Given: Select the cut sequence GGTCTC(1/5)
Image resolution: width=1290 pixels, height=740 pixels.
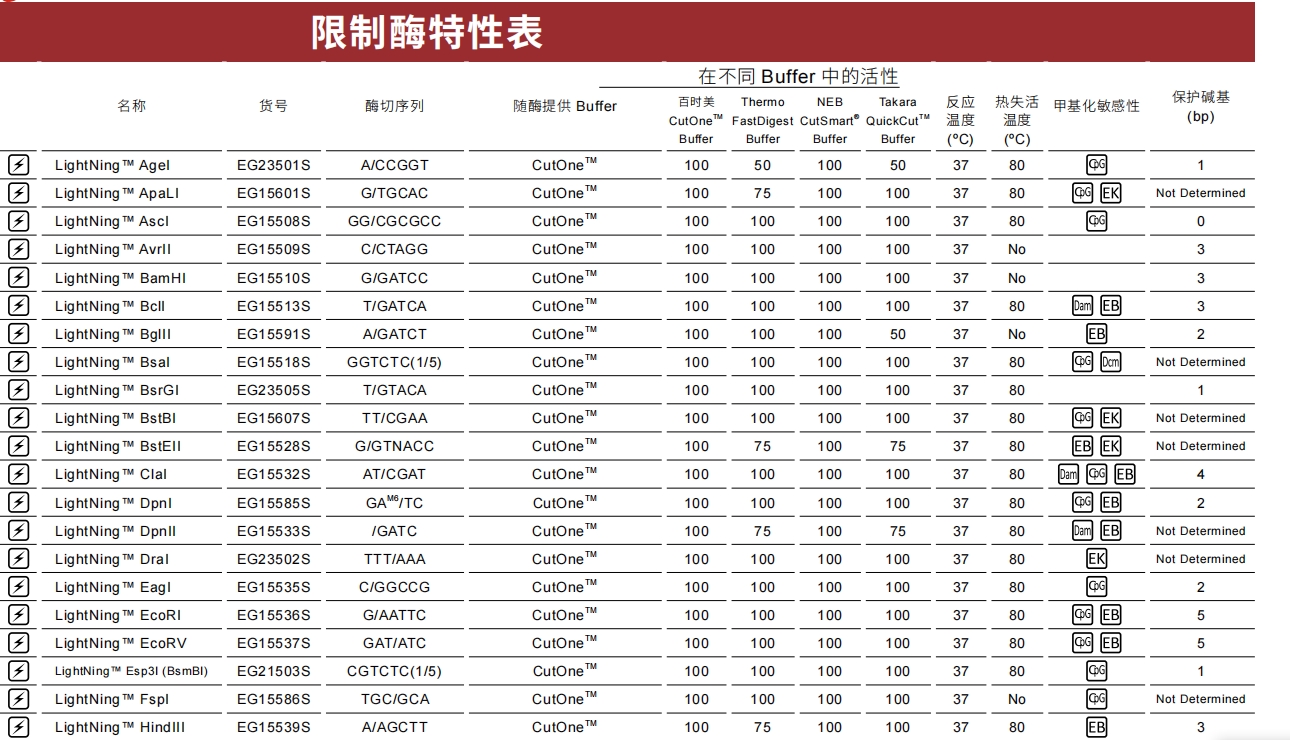Looking at the screenshot, I should 394,362.
